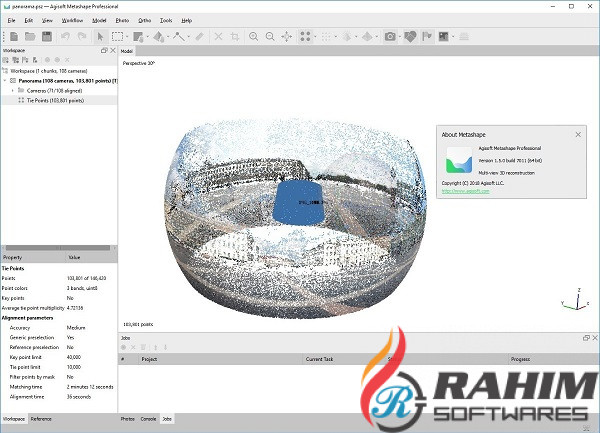Open Move Object tool dropdown arrow
The image size is (600, 433).
168,37
